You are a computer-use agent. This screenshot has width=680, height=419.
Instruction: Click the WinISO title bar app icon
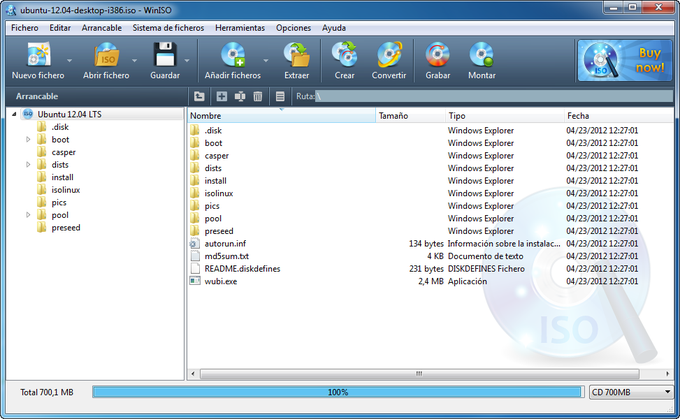coord(11,10)
